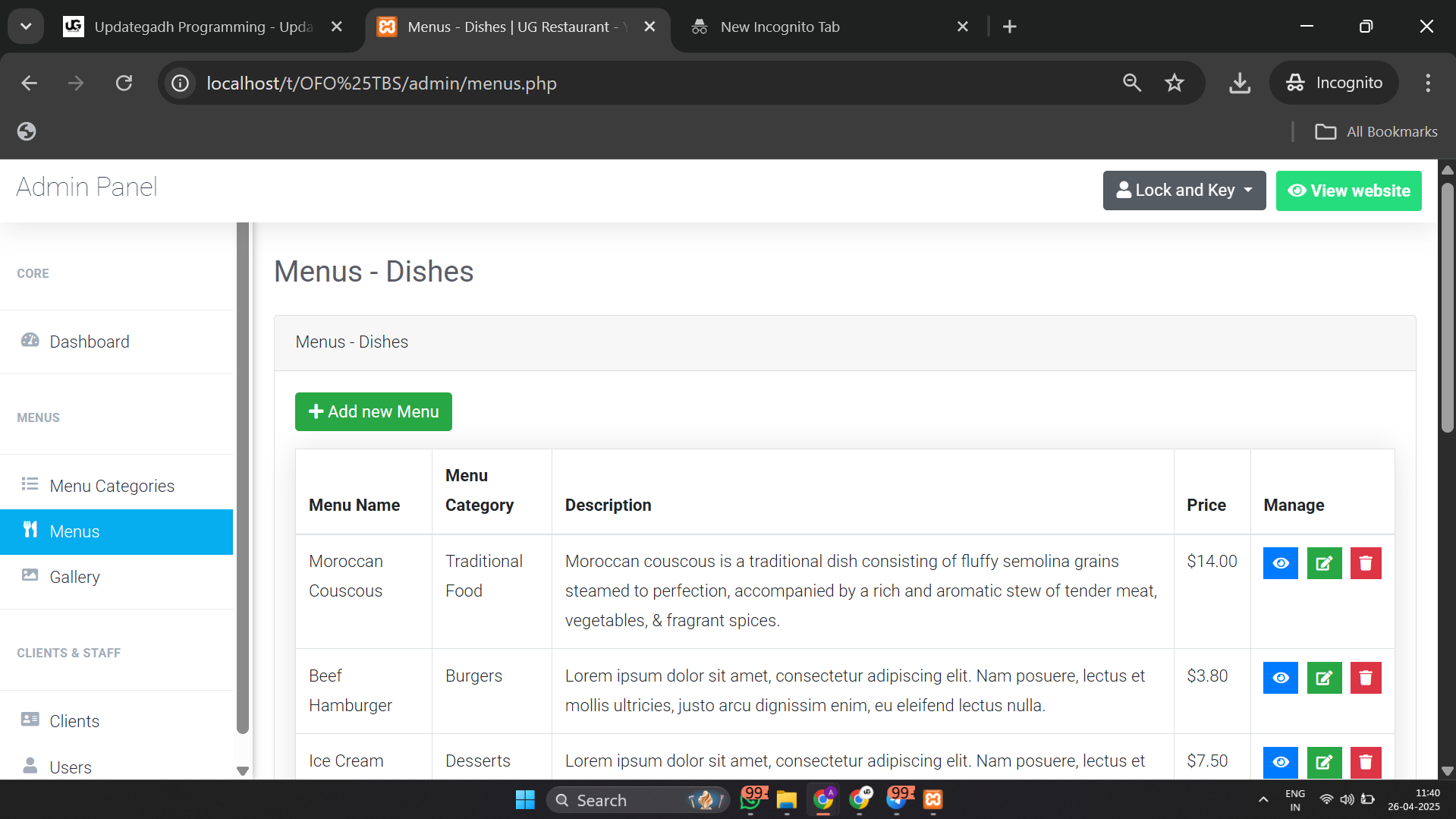Screen dimensions: 1456x819
Task: Close the New Incognito Tab
Action: [x=963, y=27]
